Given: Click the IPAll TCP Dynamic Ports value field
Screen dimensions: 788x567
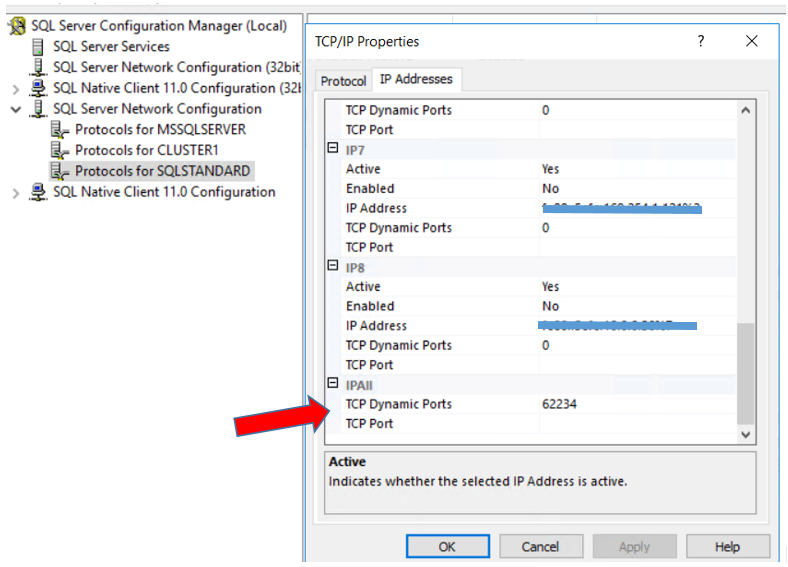Looking at the screenshot, I should [x=637, y=404].
